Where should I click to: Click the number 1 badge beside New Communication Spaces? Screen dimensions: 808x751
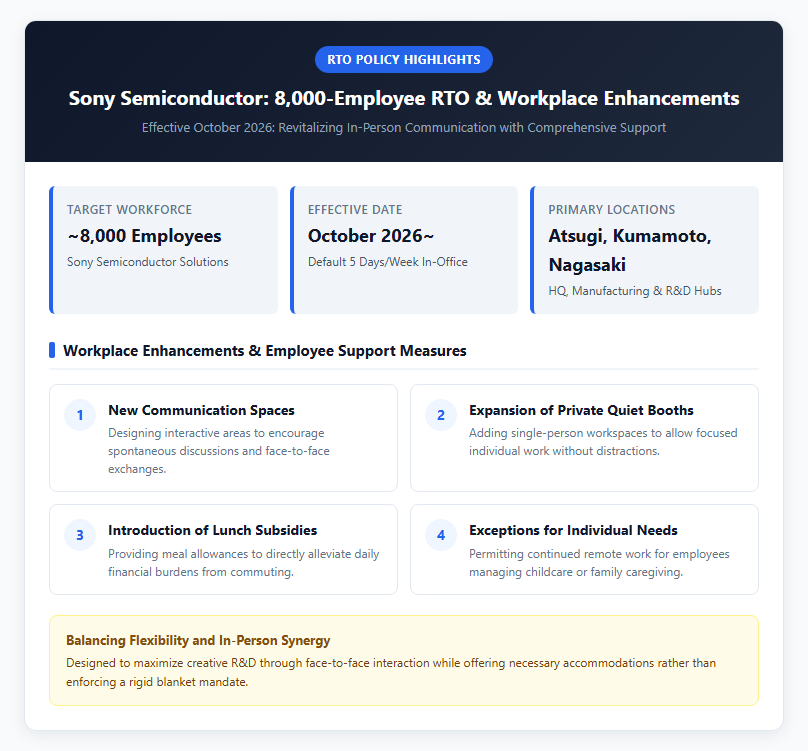pos(80,415)
